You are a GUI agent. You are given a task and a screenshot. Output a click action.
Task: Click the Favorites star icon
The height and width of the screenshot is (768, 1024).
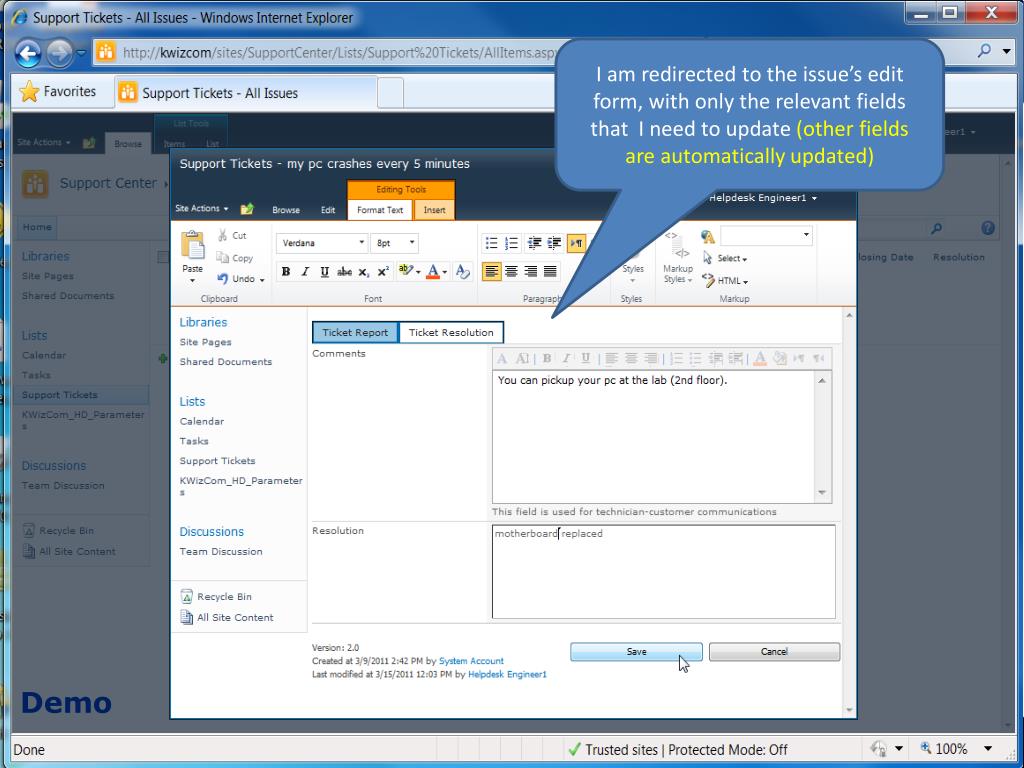coord(29,92)
